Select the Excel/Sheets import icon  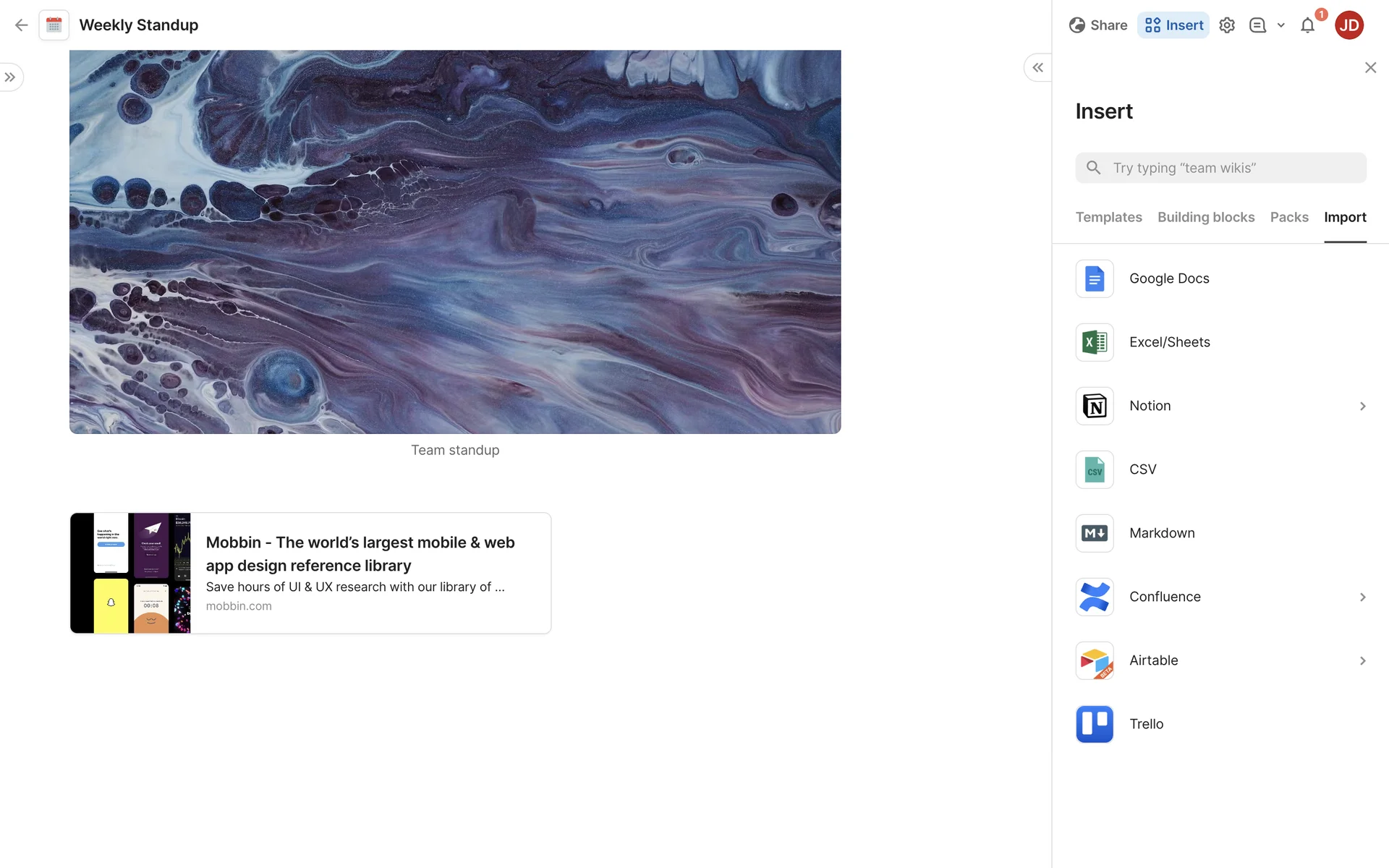click(x=1094, y=342)
